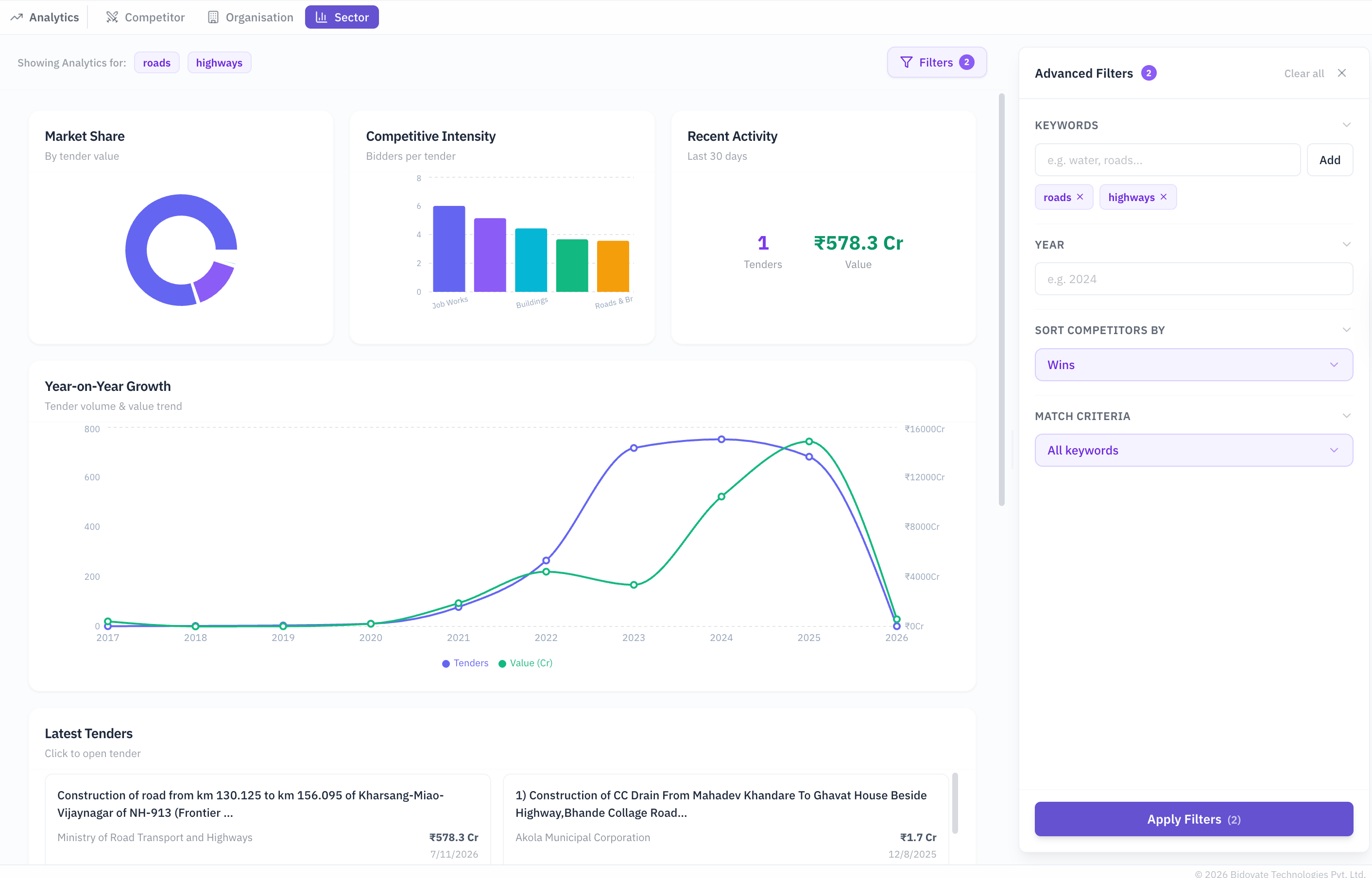Viewport: 1372px width, 878px height.
Task: Close the Advanced Filters panel
Action: (x=1341, y=73)
